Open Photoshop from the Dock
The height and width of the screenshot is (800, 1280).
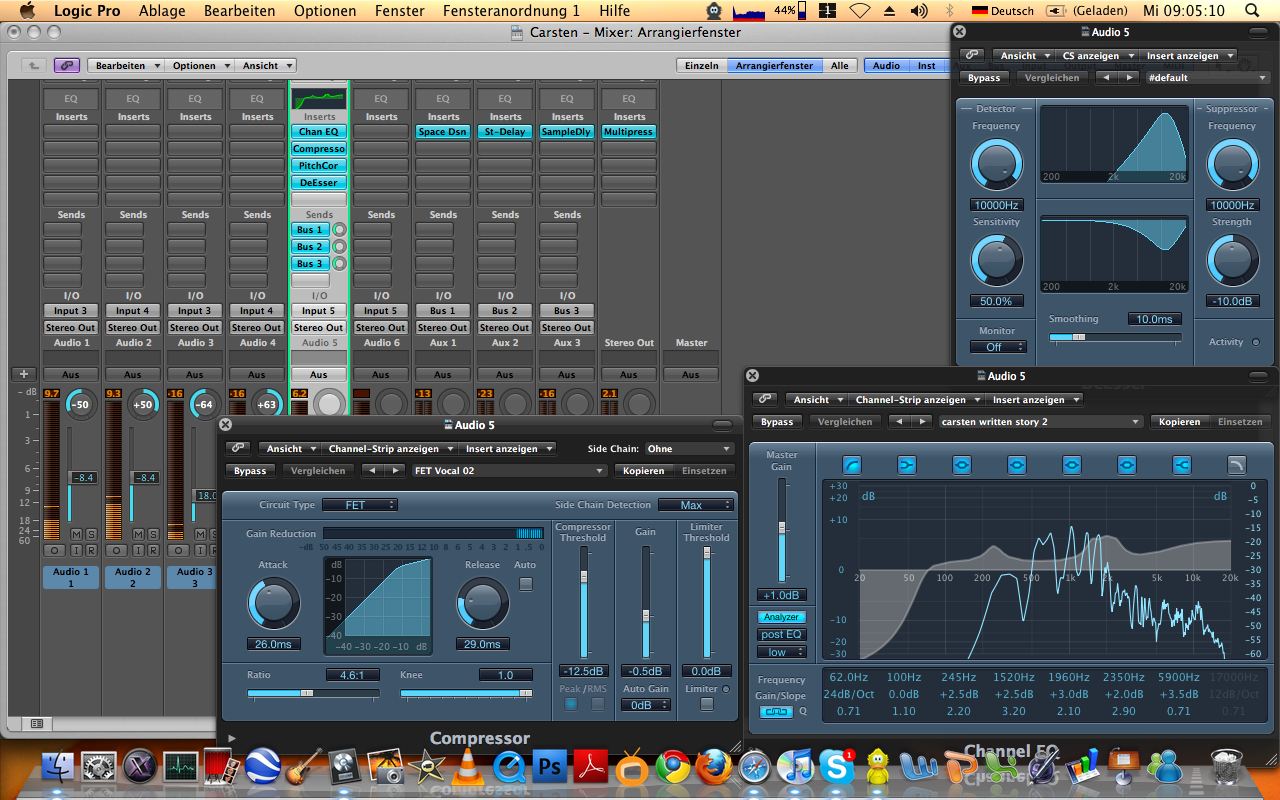click(549, 767)
